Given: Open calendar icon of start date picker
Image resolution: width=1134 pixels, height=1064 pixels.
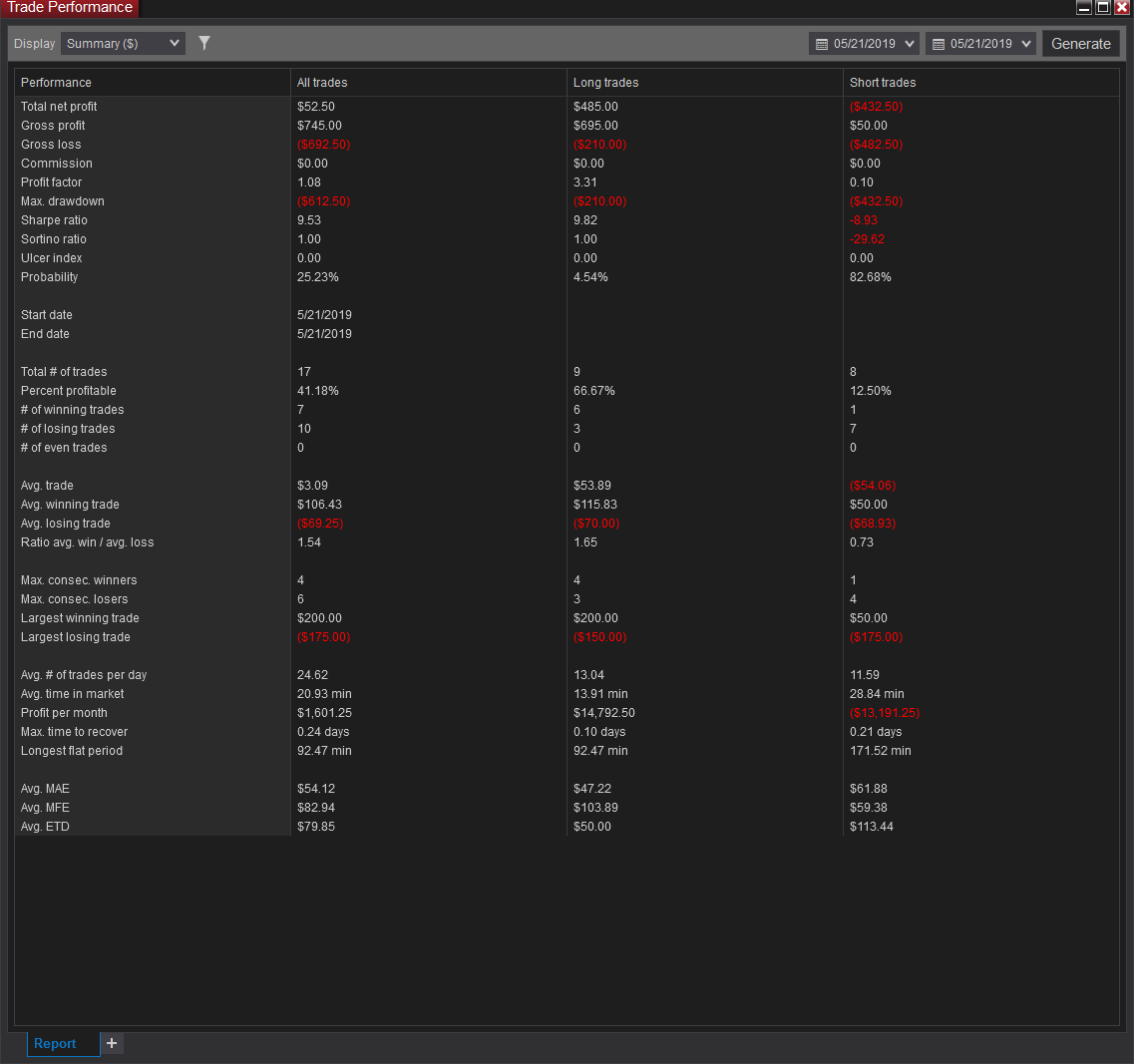Looking at the screenshot, I should (822, 44).
